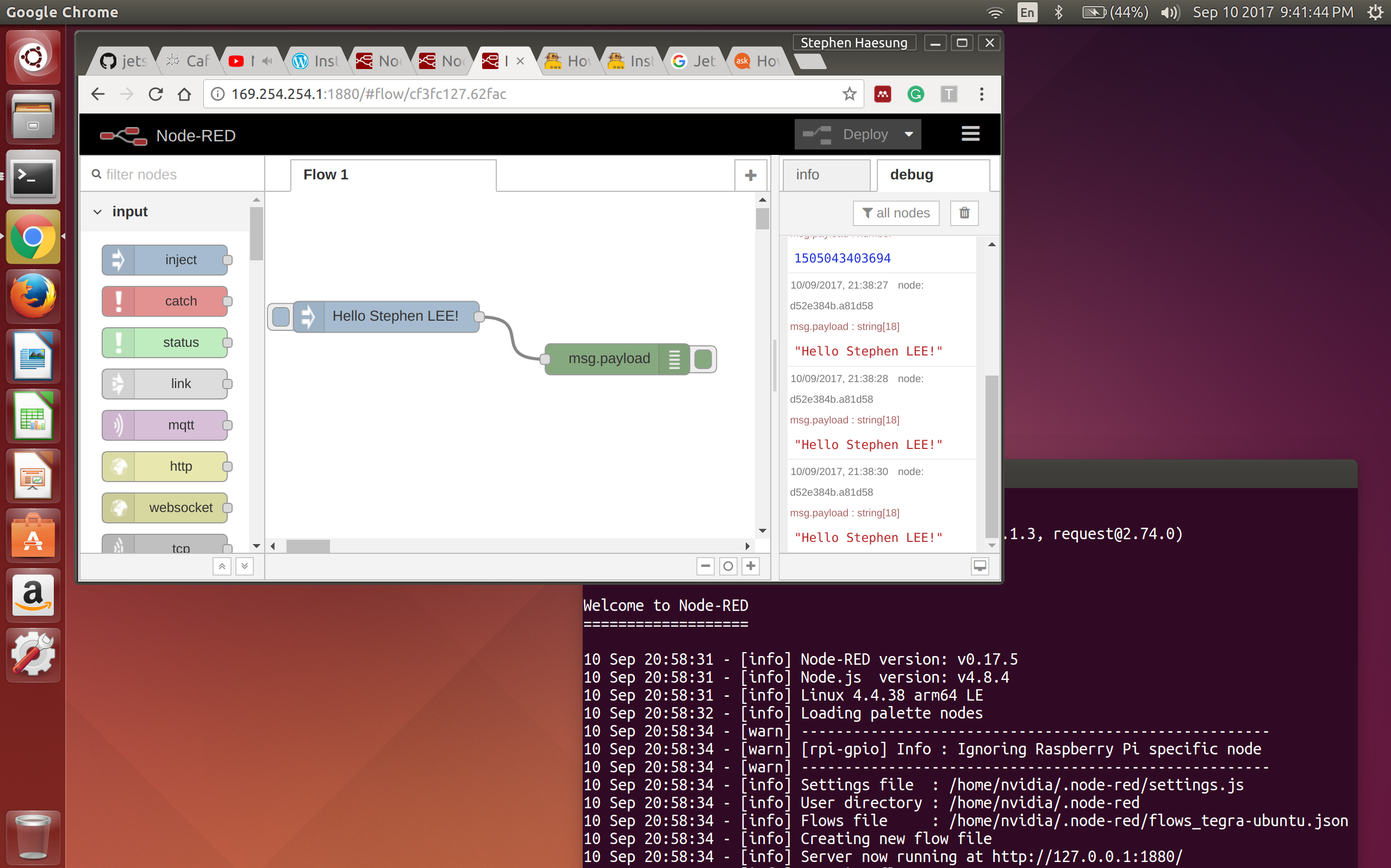Image resolution: width=1391 pixels, height=868 pixels.
Task: Reload the page in Chrome
Action: tap(155, 94)
